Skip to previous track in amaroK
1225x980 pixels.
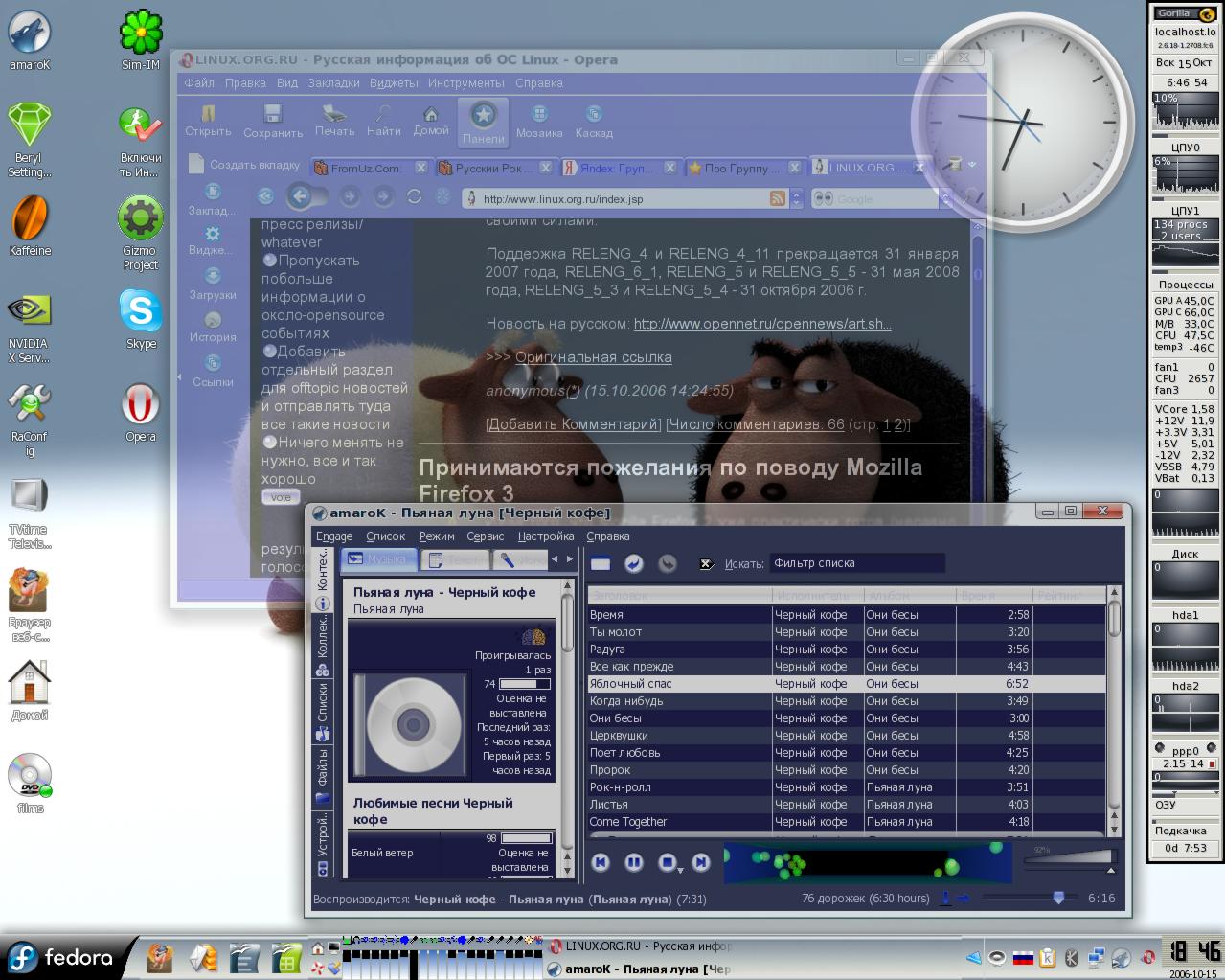coord(601,862)
